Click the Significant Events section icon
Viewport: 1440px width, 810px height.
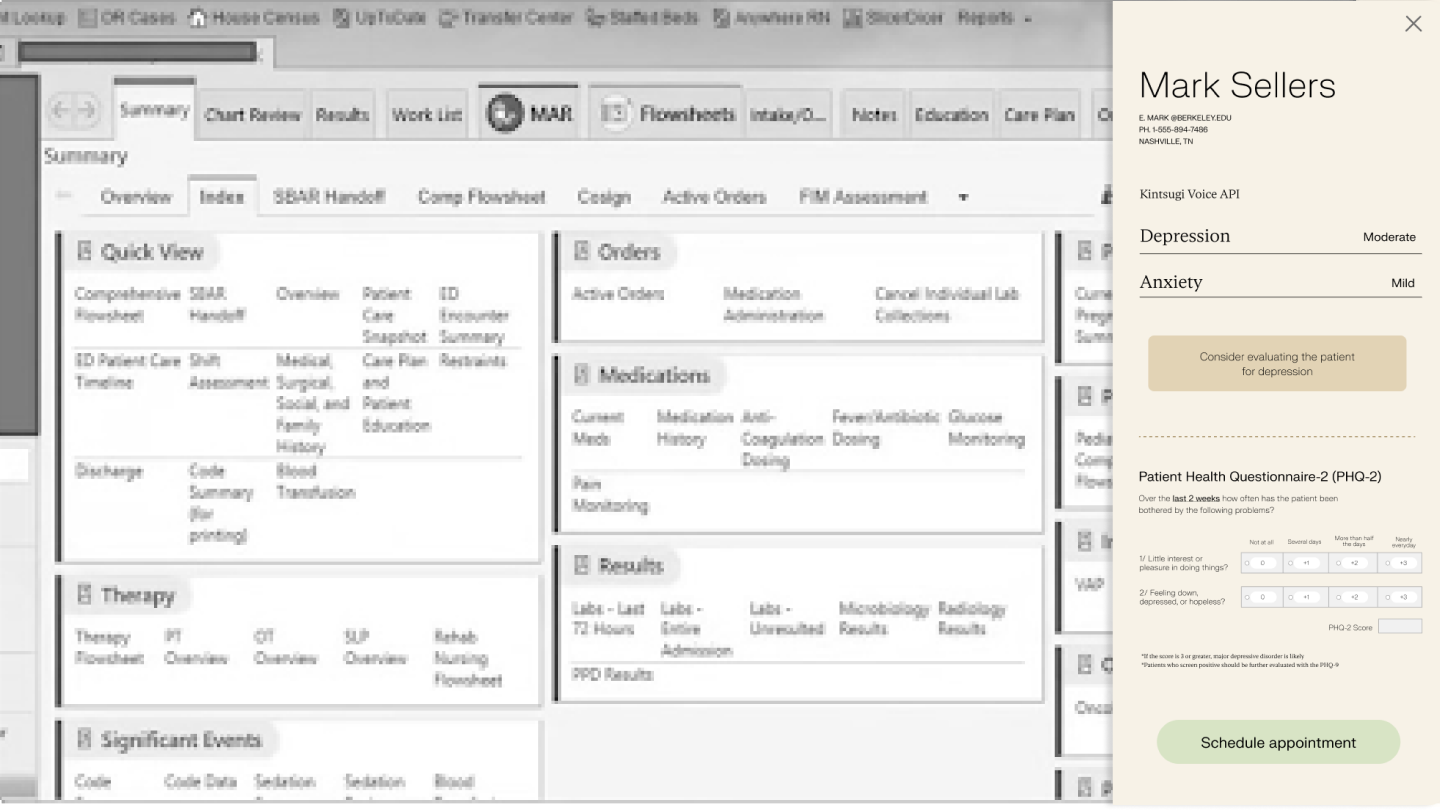[84, 741]
